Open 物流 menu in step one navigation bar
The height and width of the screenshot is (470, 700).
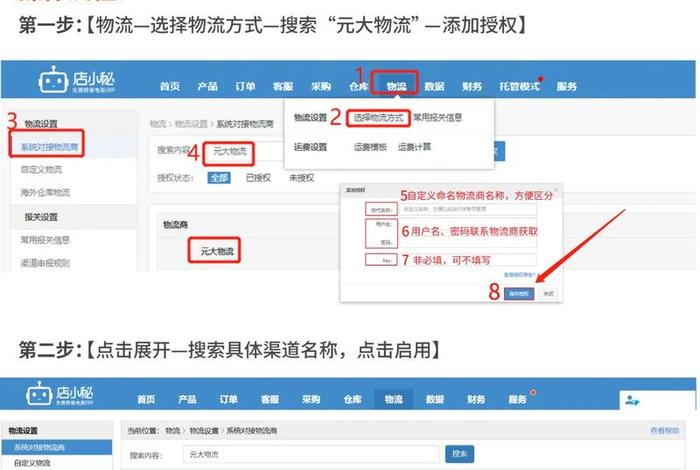396,87
